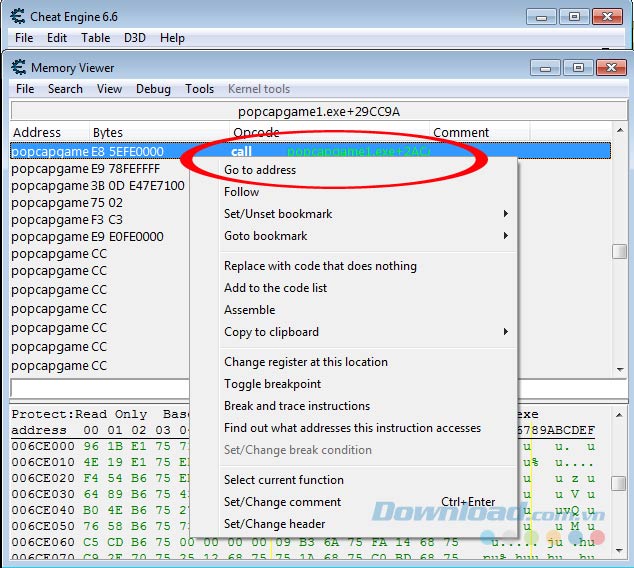The width and height of the screenshot is (634, 568).
Task: Open the Debug menu in Memory Viewer
Action: tap(153, 89)
